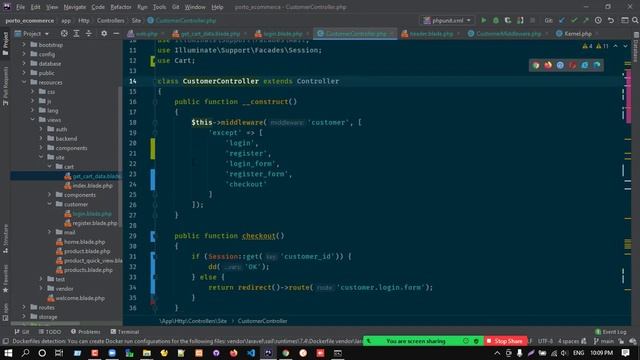Click Stop Share button

(505, 341)
